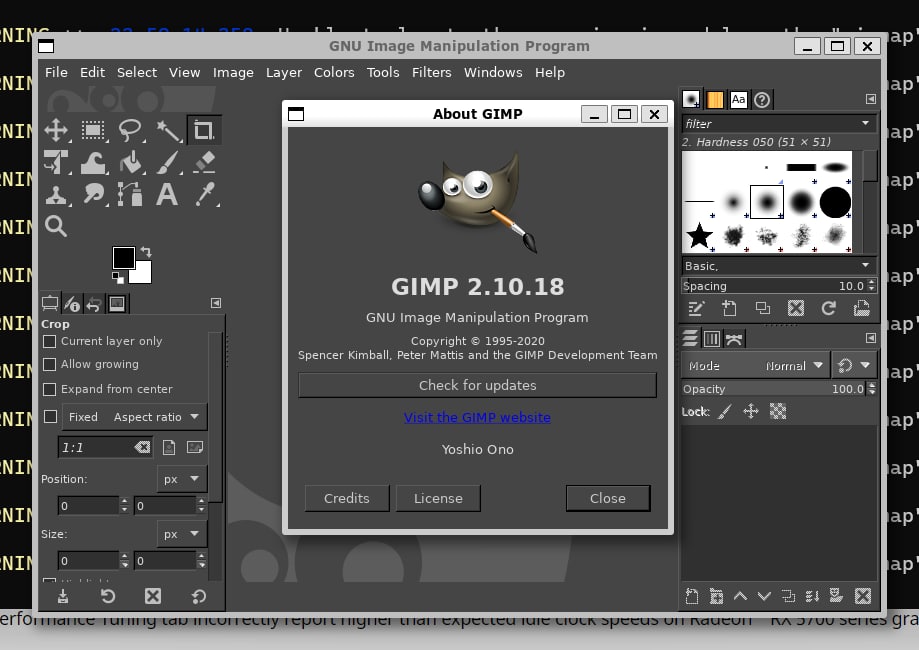Viewport: 919px width, 650px height.
Task: Open the File menu
Action: (56, 73)
